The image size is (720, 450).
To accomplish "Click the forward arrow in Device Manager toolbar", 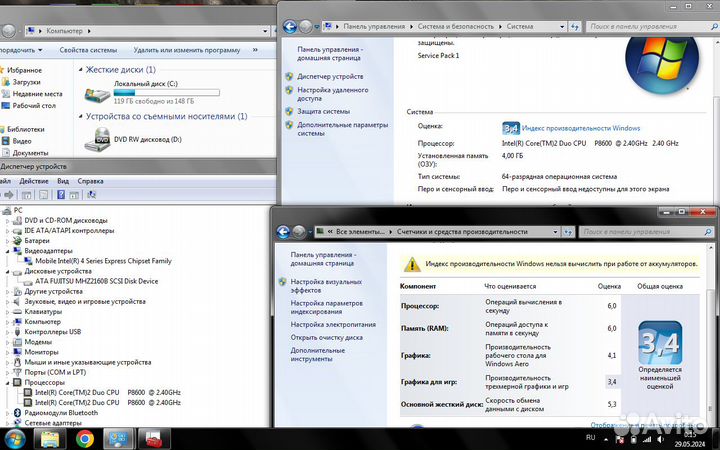I will click(9, 195).
